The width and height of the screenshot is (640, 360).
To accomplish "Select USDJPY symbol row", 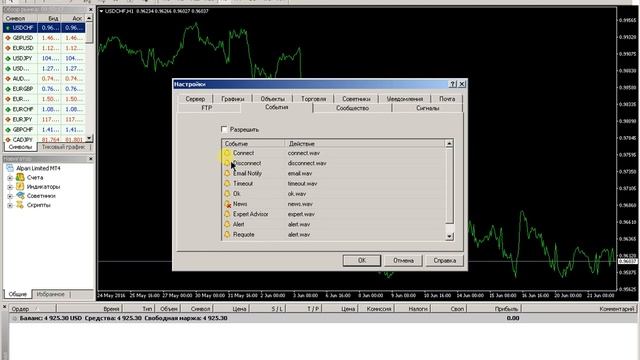I will (x=44, y=58).
